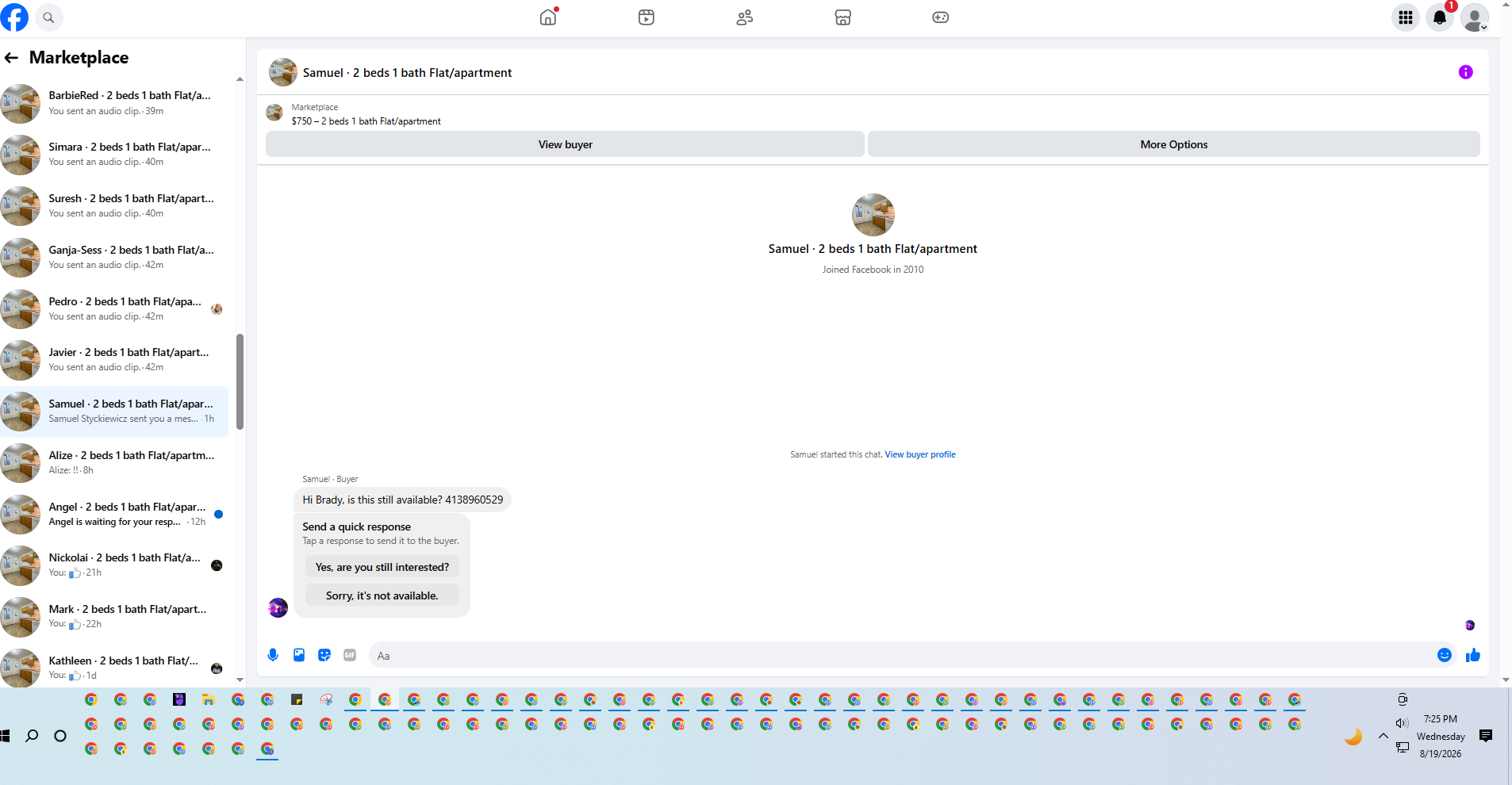Click the message text 'Hi Brady, is this still available? 4138960529'

coord(402,500)
